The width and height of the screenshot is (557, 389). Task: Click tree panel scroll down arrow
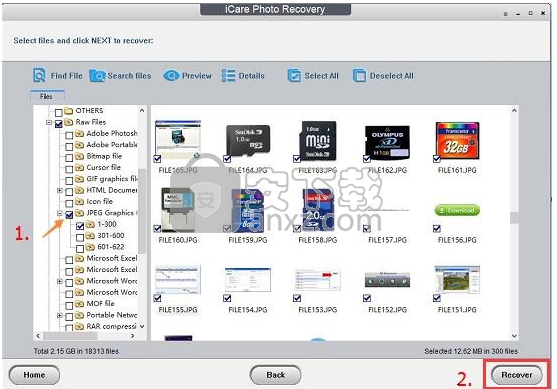tap(142, 326)
